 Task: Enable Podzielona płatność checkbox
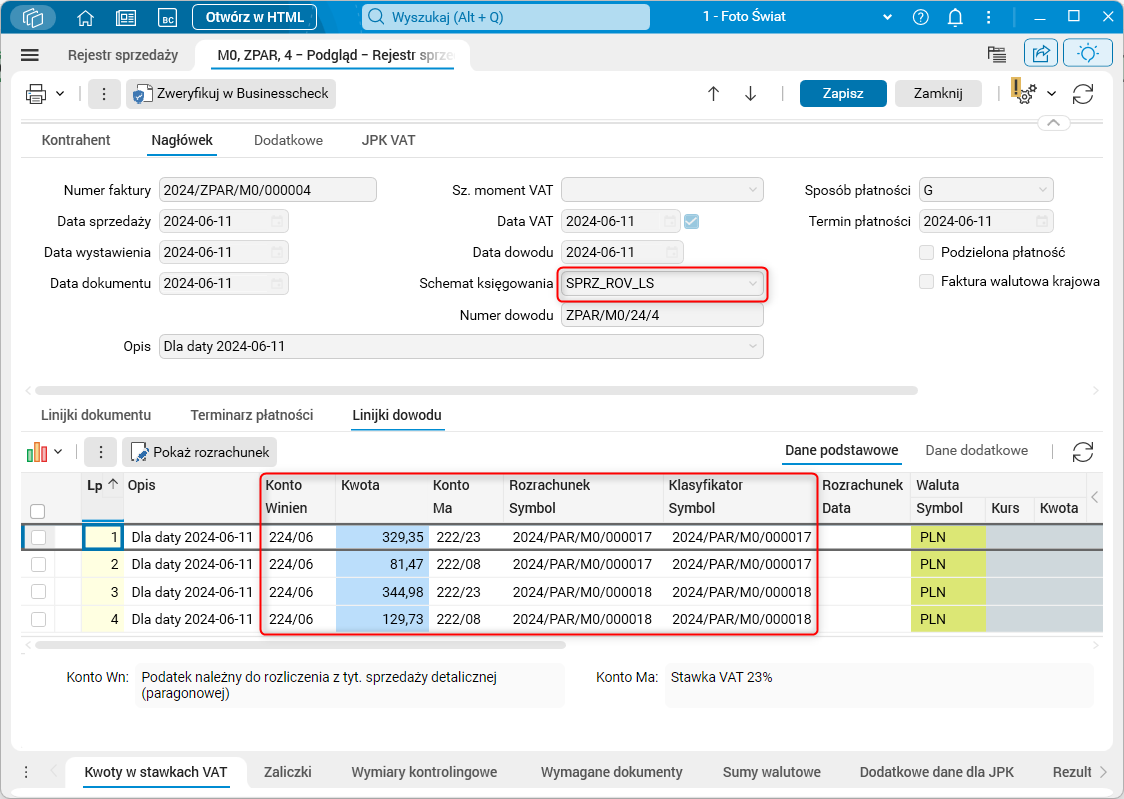click(926, 252)
